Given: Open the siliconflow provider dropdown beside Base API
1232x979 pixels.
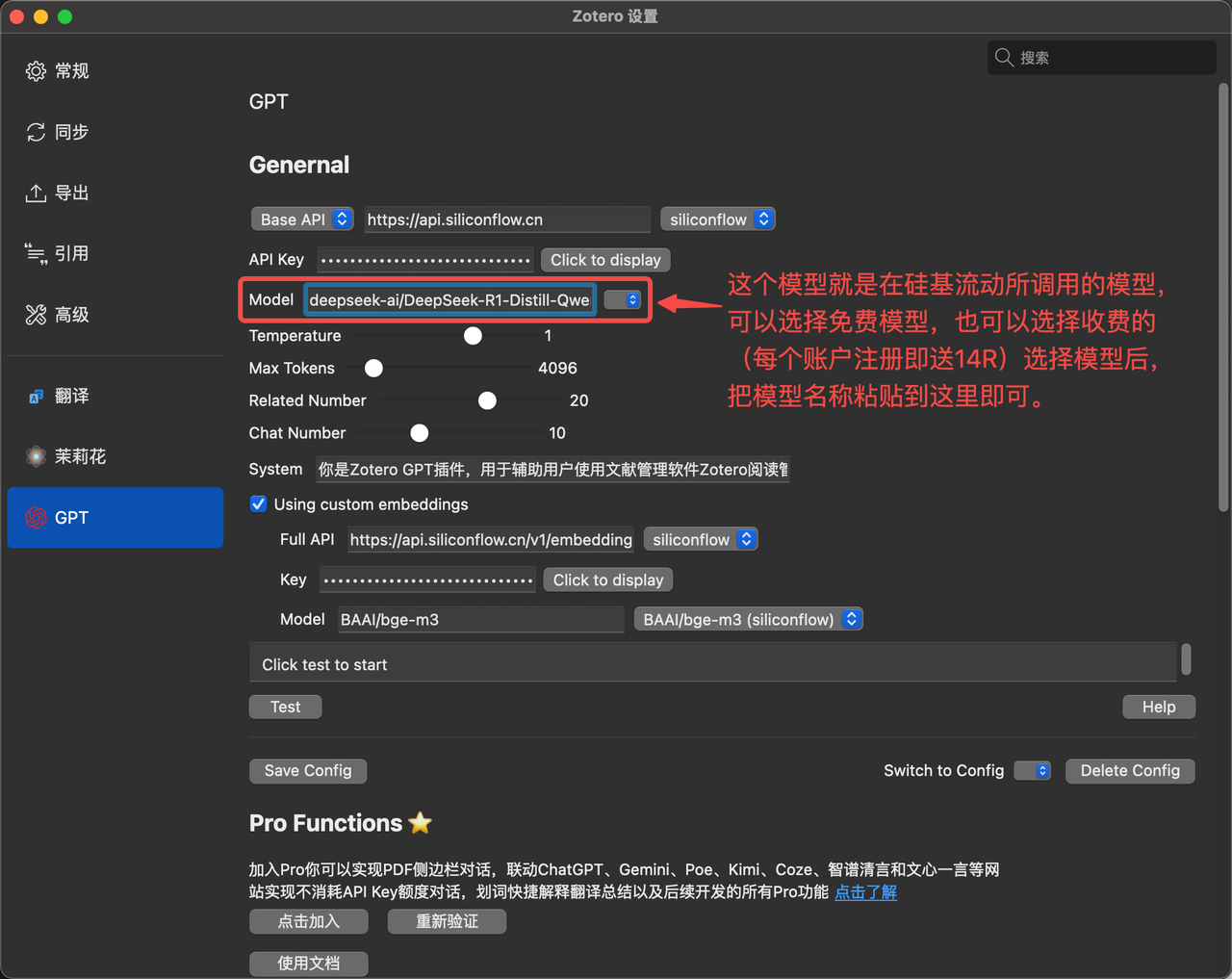Looking at the screenshot, I should pos(717,219).
